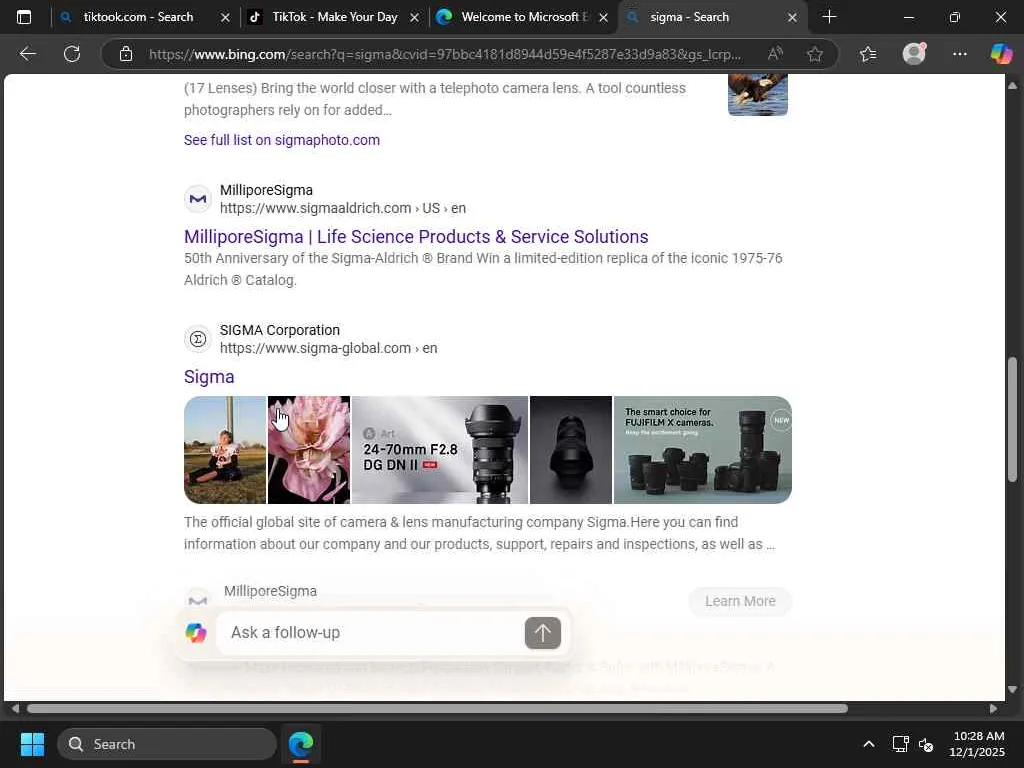Screen dimensions: 1024x768
Task: Click the Learn More button
Action: pyautogui.click(x=740, y=601)
